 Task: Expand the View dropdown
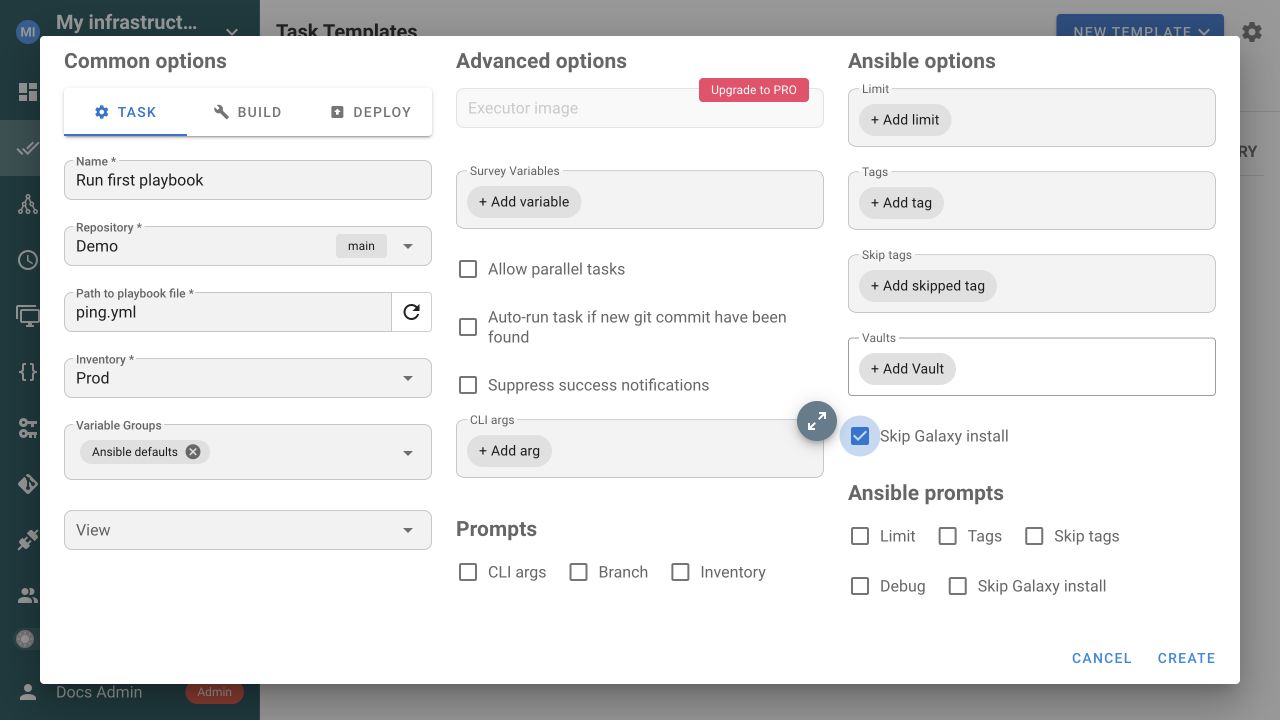(248, 530)
